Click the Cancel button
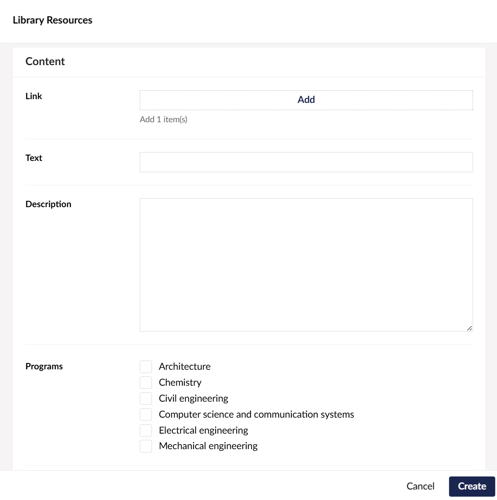 420,486
